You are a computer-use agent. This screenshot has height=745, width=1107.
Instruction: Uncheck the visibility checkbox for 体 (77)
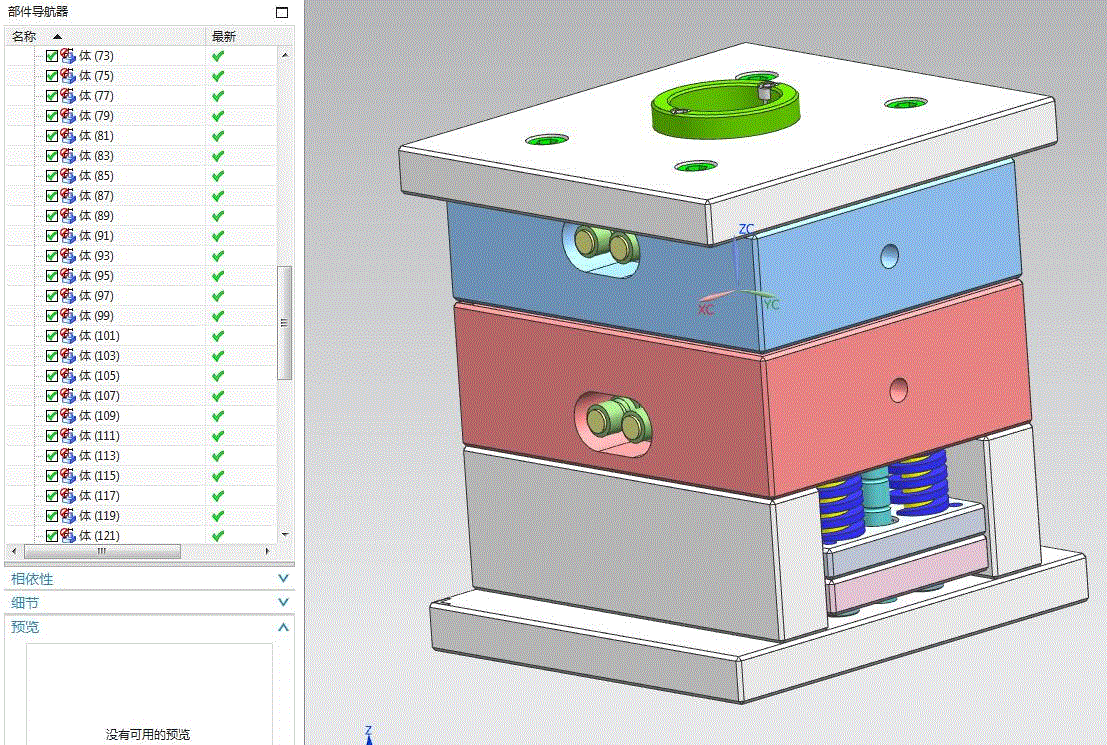coord(52,96)
